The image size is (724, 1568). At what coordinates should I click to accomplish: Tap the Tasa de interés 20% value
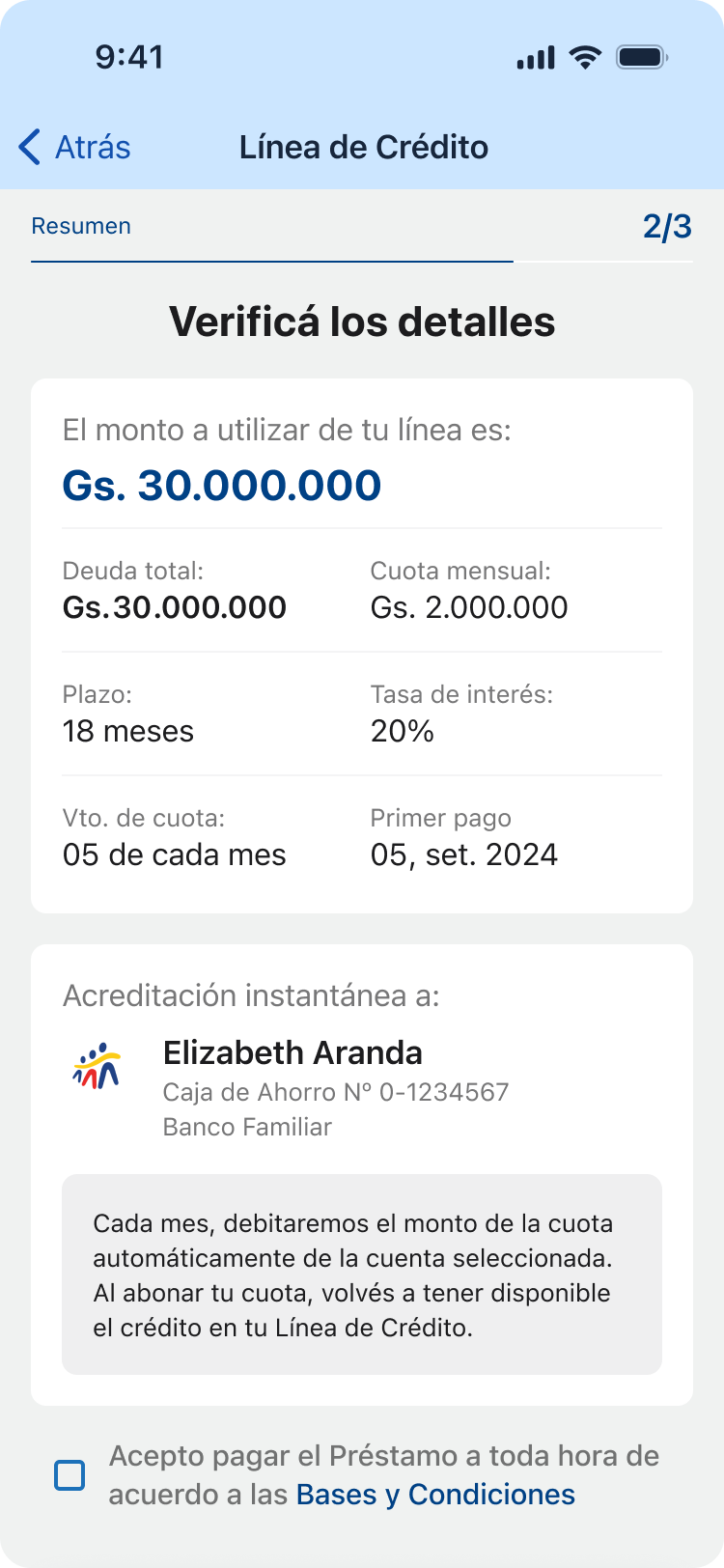pyautogui.click(x=403, y=731)
